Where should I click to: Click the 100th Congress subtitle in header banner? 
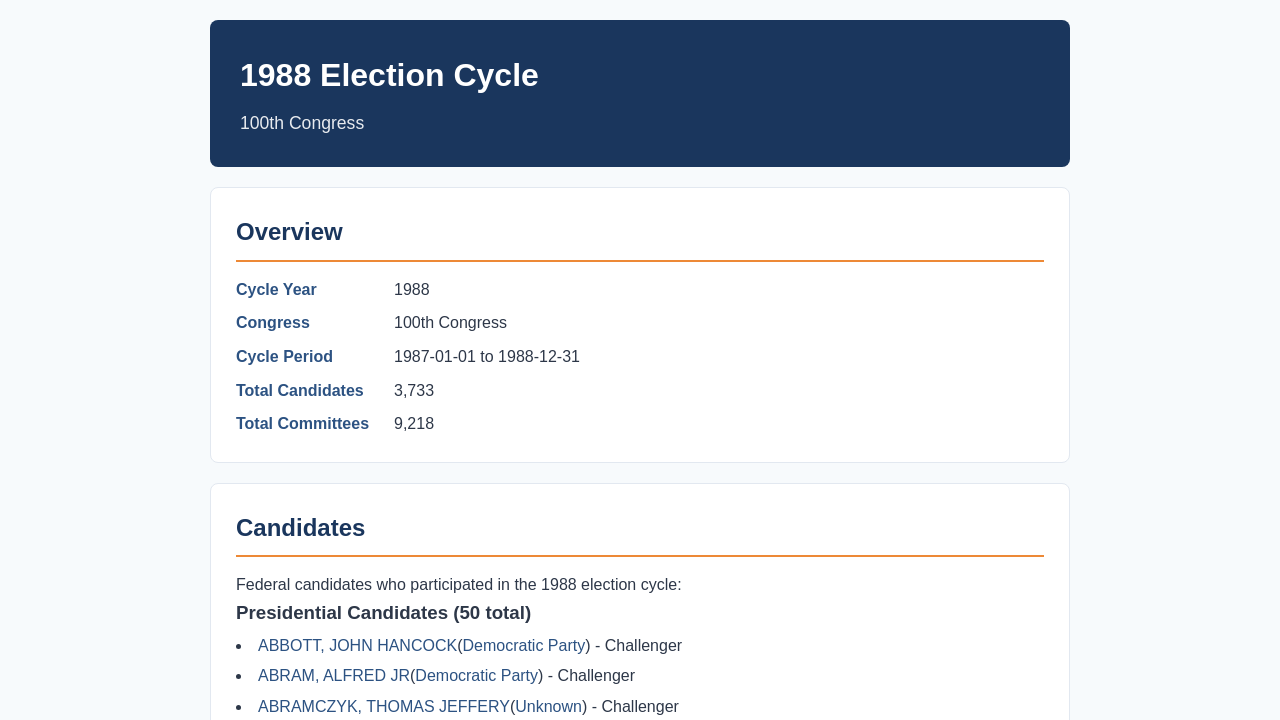click(302, 123)
